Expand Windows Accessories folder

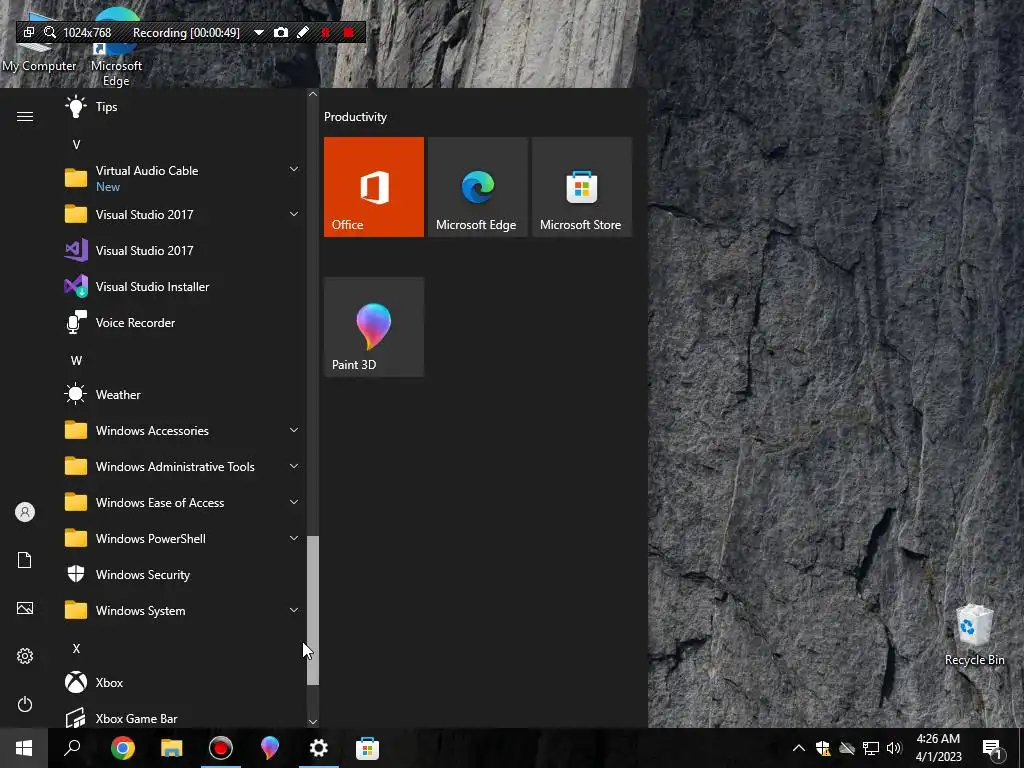294,430
